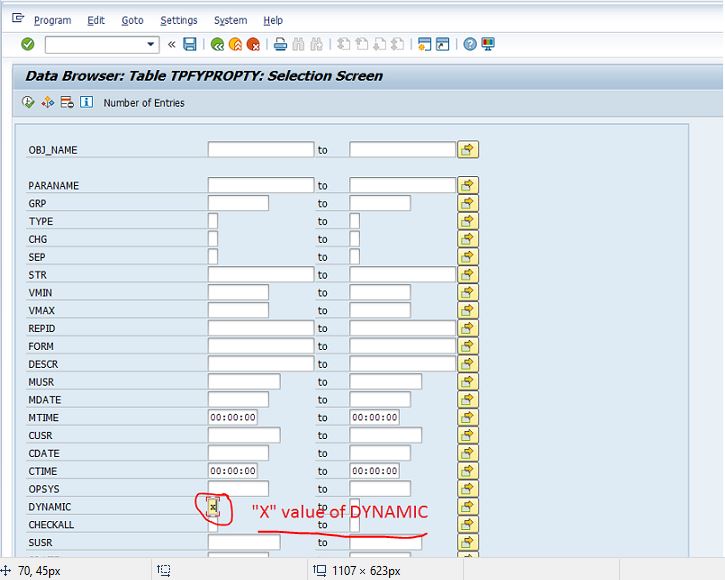Viewport: 725px width, 580px height.
Task: Click the DYNAMIC field containing X
Action: click(213, 507)
